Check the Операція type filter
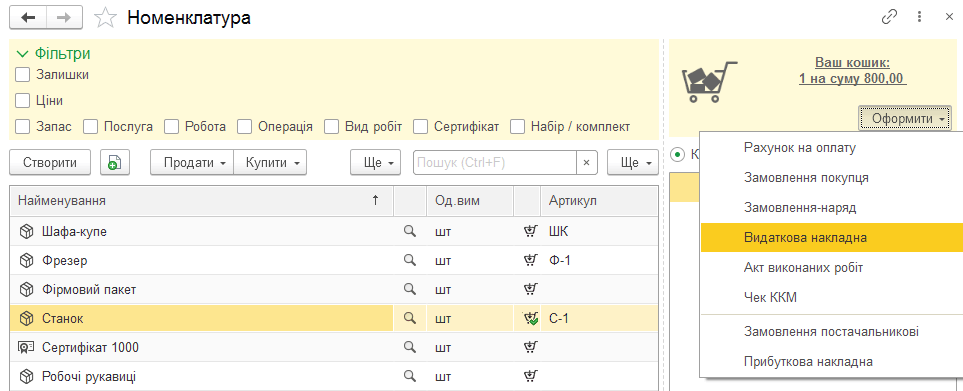The width and height of the screenshot is (963, 391). click(245, 127)
